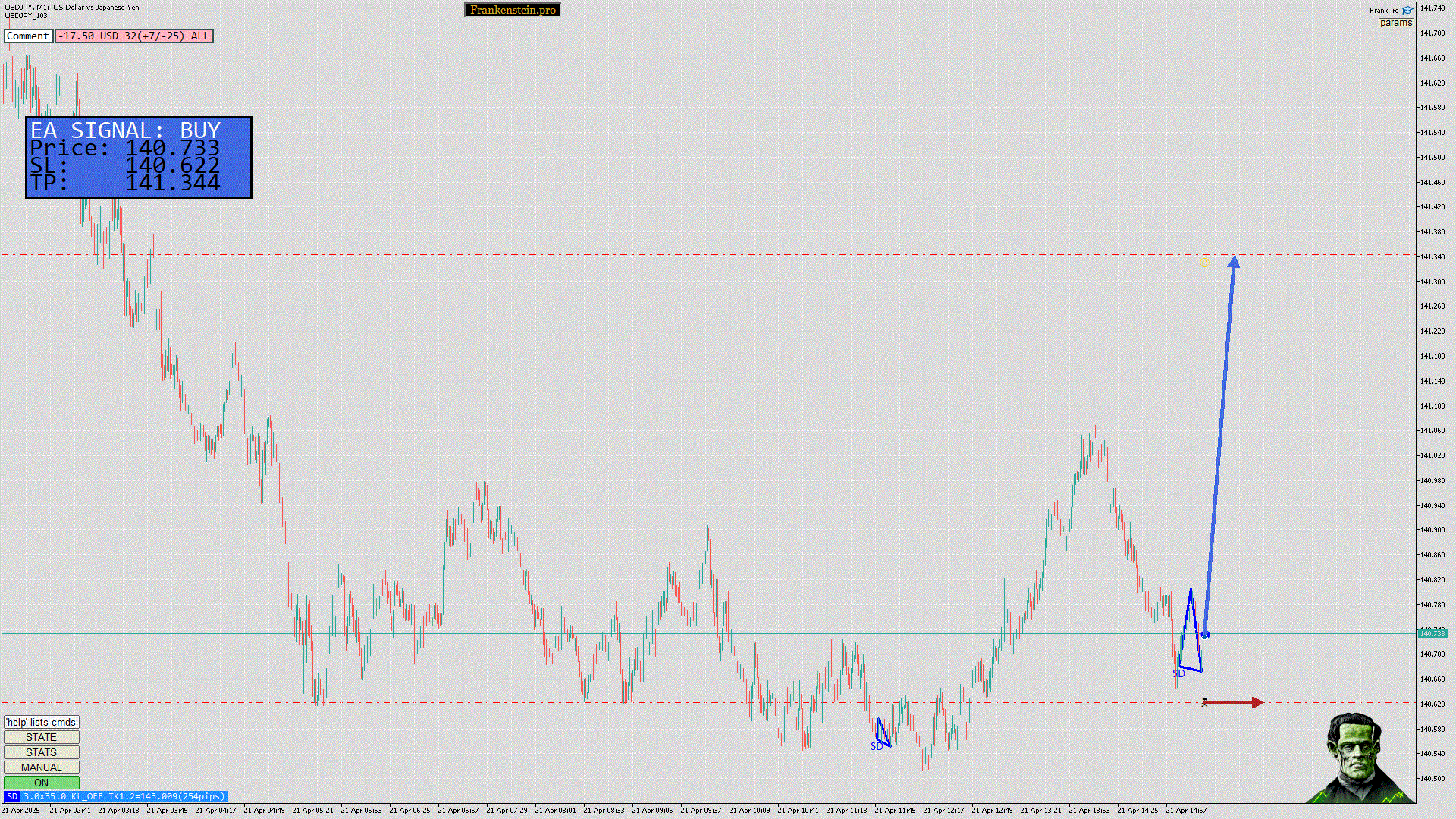Click the SD pattern label near the 11:45 candles
The width and height of the screenshot is (1456, 819).
point(877,746)
